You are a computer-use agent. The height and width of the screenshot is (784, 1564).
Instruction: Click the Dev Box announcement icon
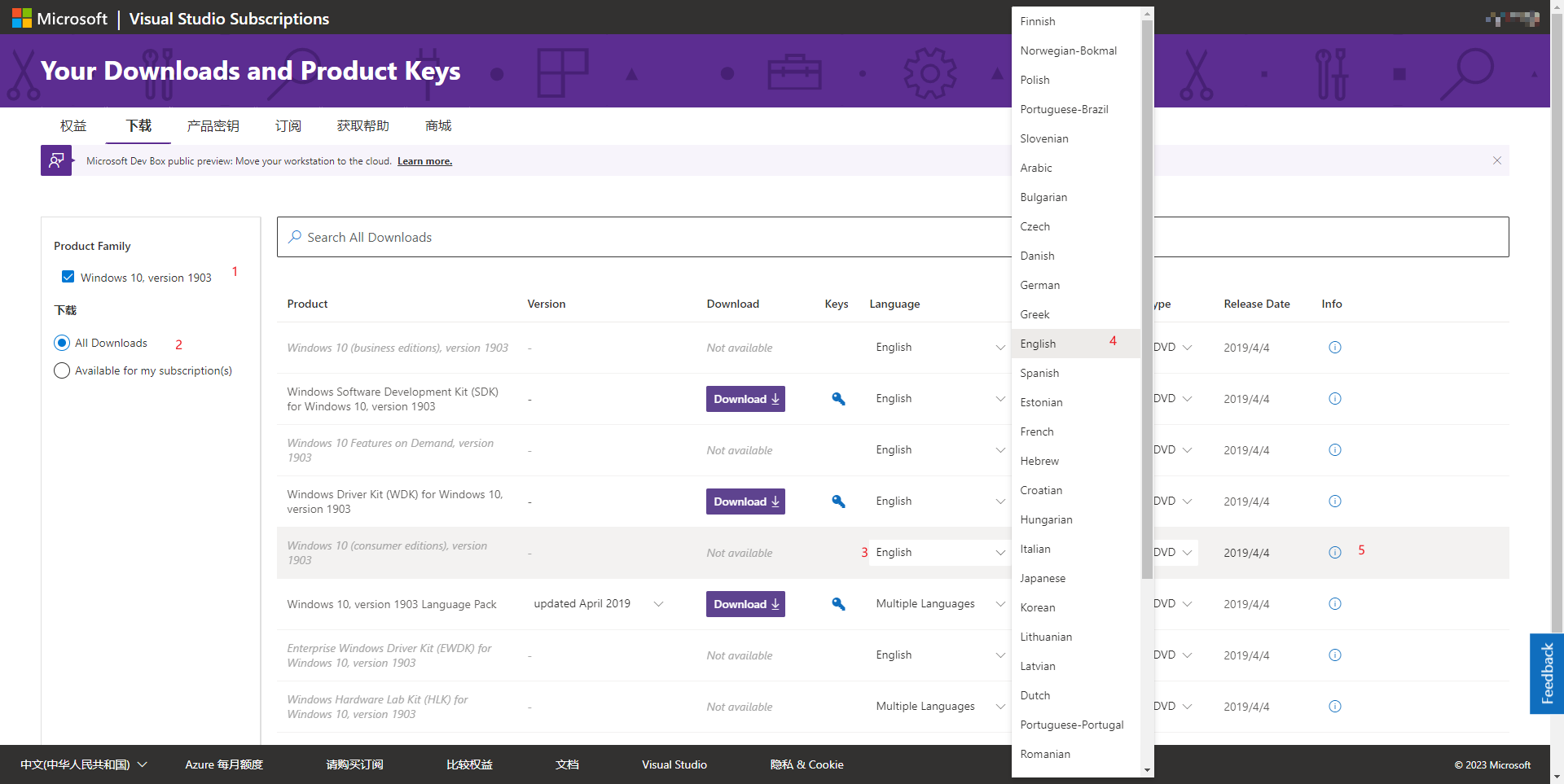coord(56,160)
